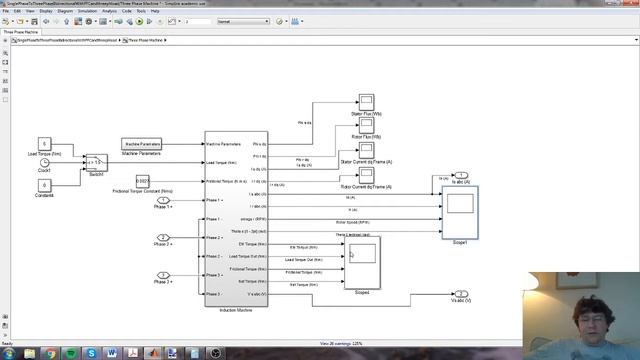
Task: Click the Update Diagram toolbar icon
Action: (118, 21)
